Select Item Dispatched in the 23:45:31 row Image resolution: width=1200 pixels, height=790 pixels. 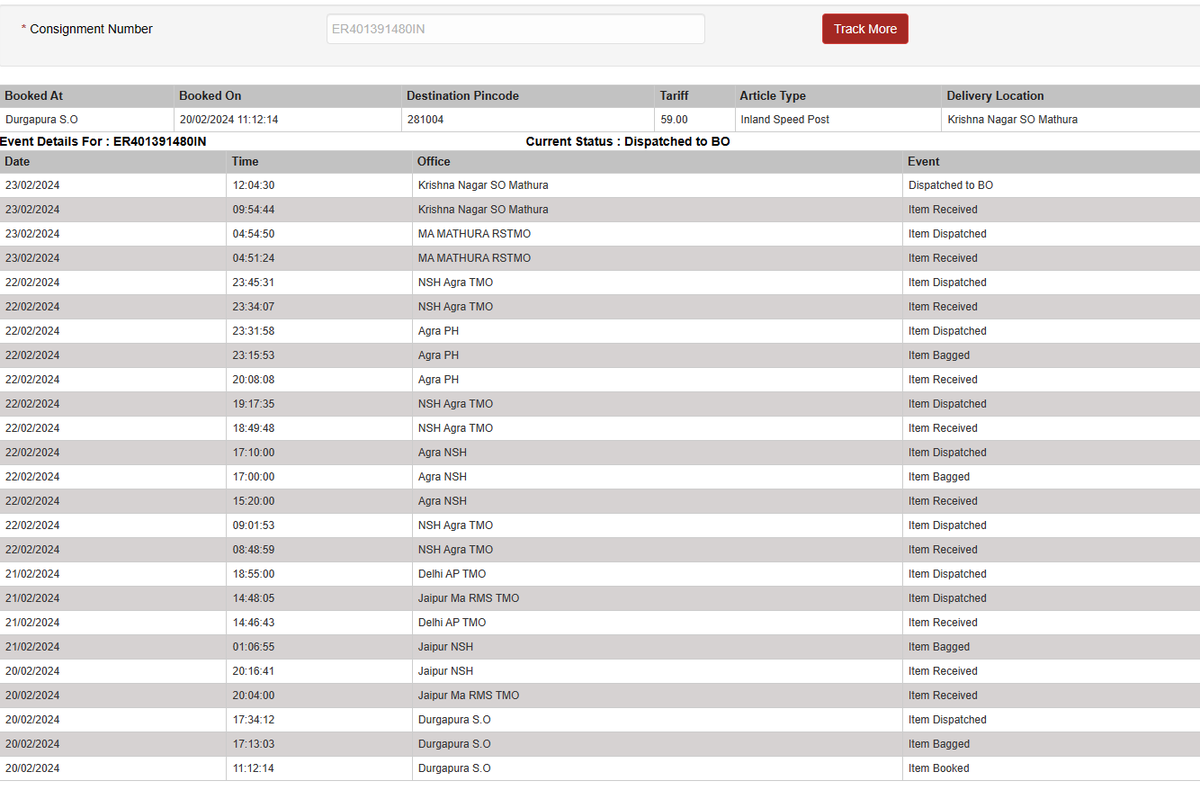pos(947,282)
